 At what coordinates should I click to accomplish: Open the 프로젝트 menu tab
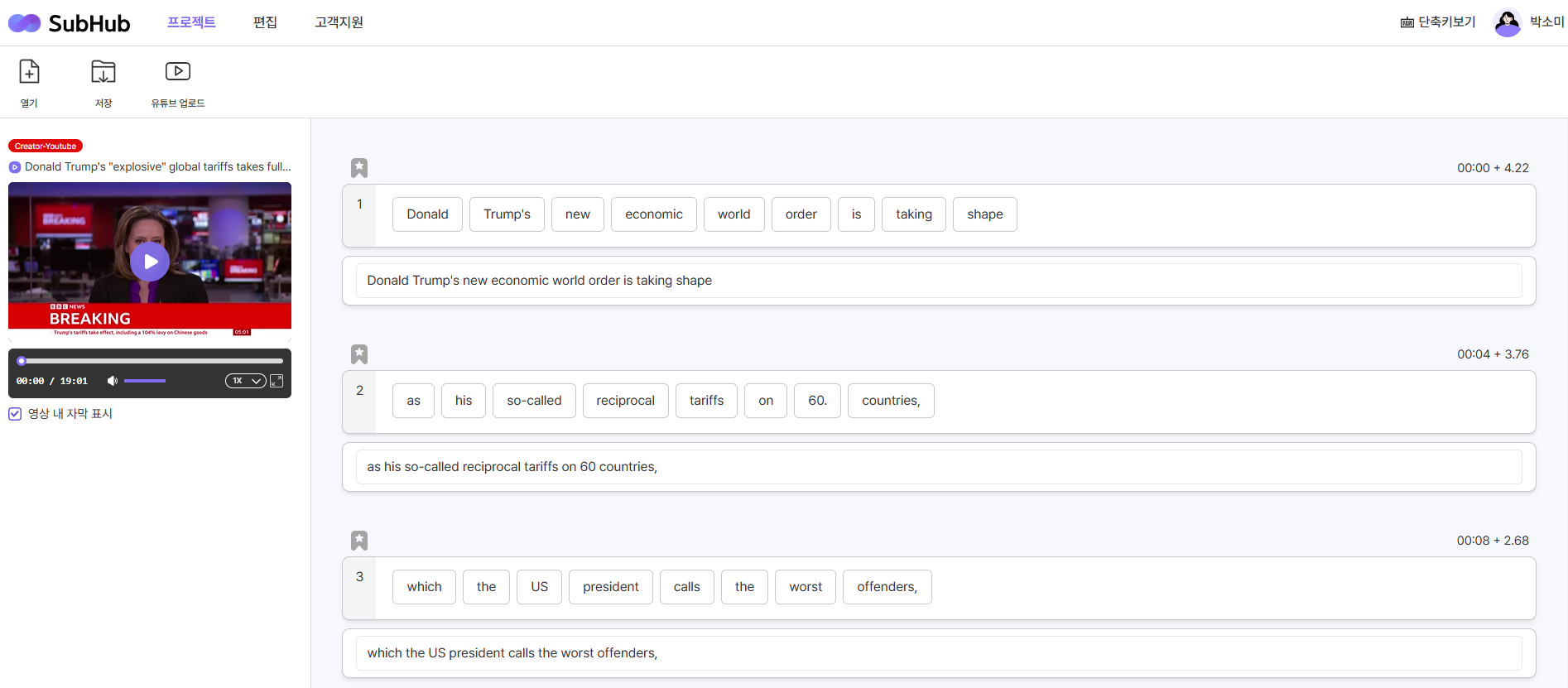pos(191,22)
